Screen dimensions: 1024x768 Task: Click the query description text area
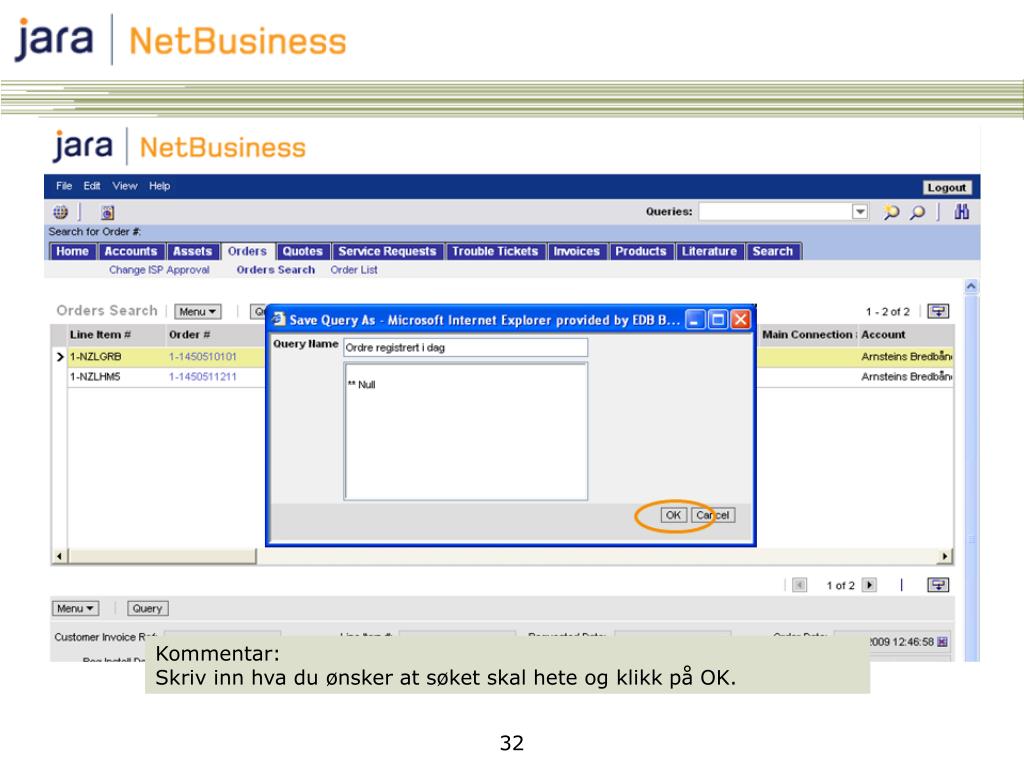point(466,432)
